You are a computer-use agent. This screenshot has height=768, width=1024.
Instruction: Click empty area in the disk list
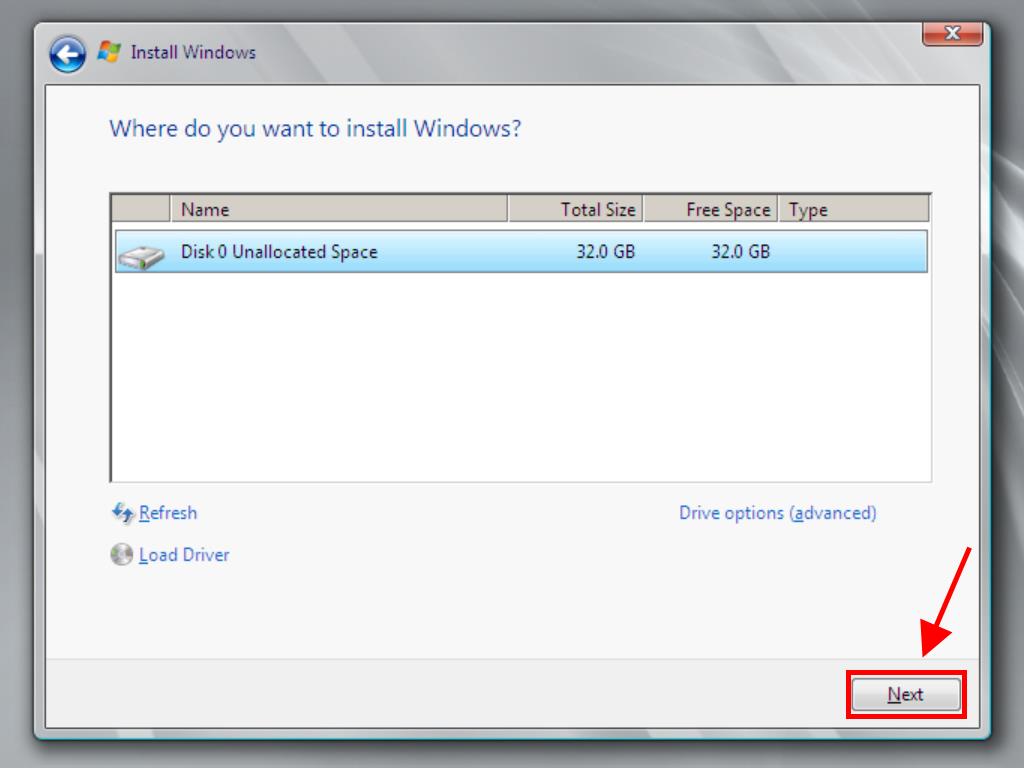[x=520, y=380]
